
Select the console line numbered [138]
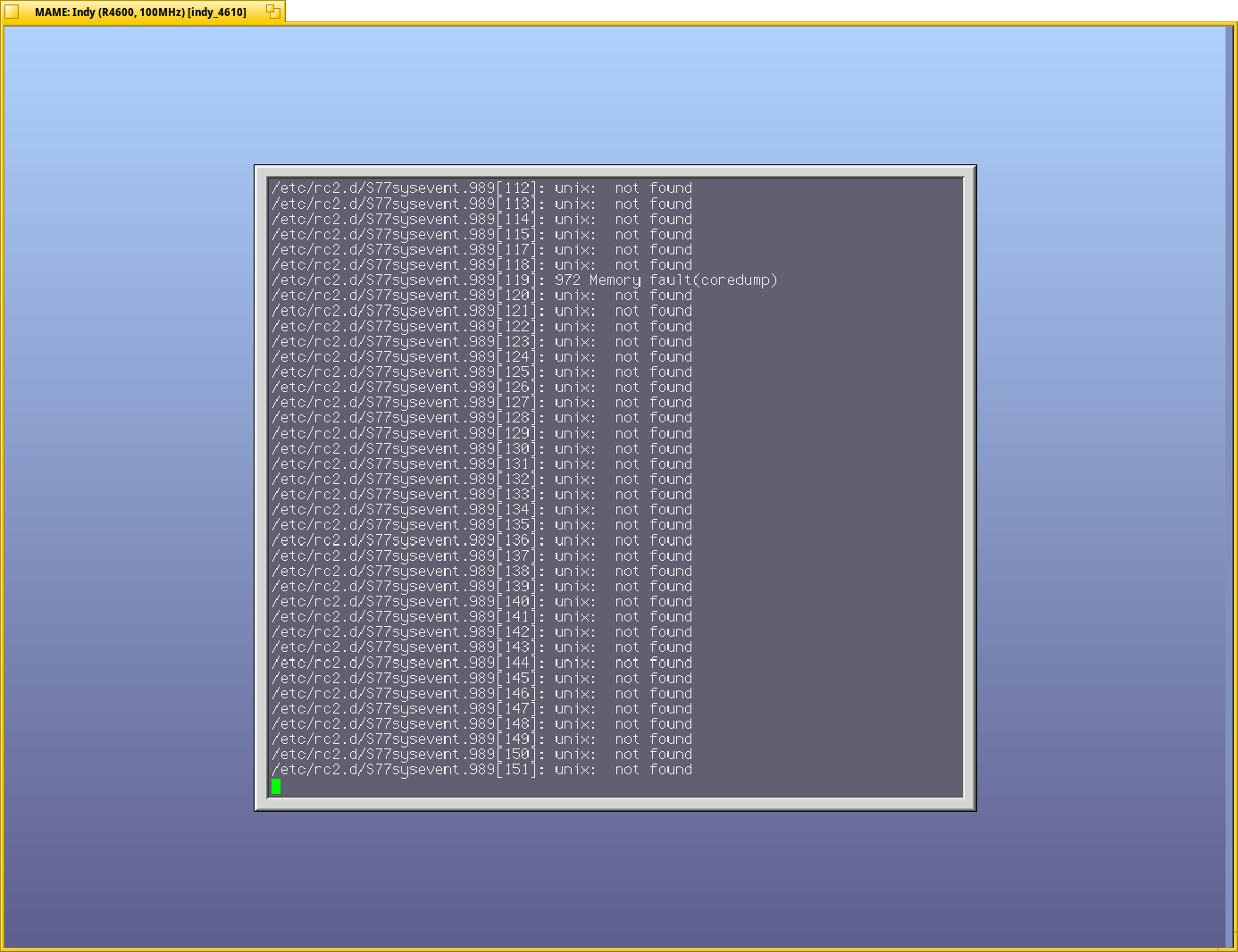tap(482, 571)
